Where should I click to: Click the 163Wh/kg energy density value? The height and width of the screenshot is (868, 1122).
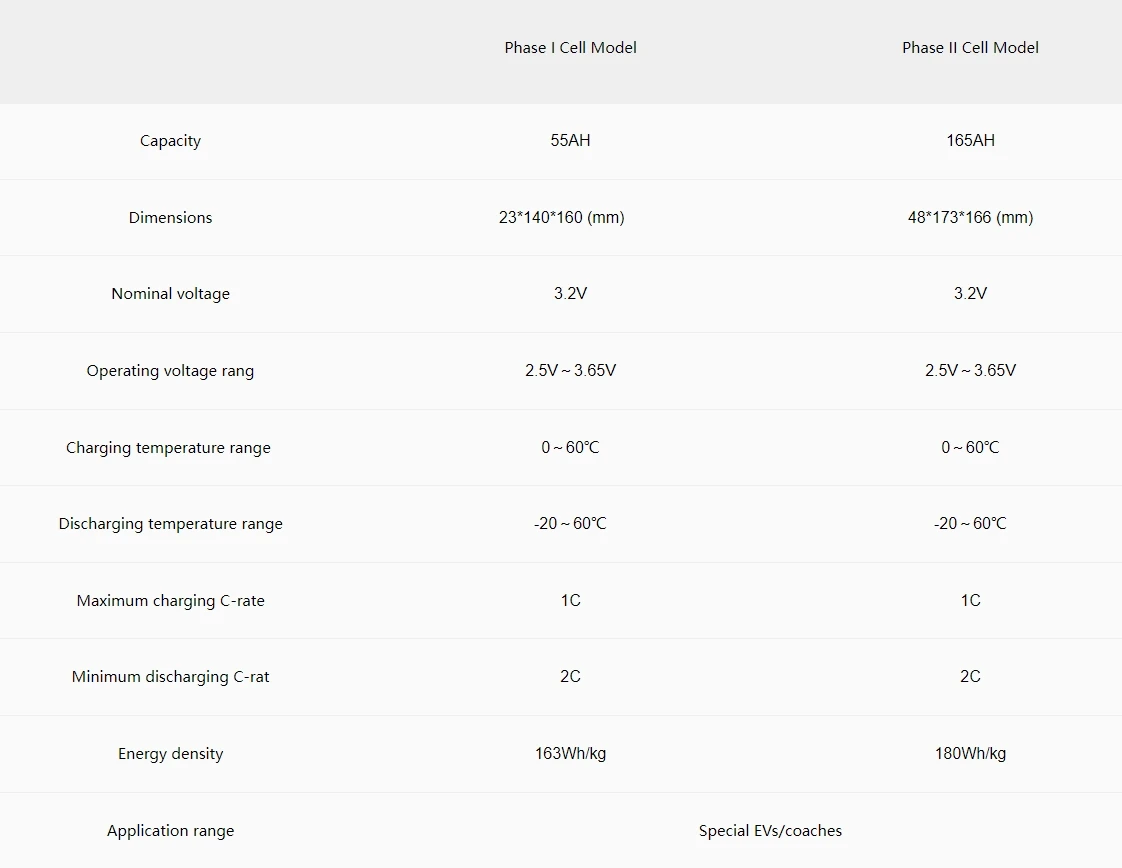tap(570, 754)
